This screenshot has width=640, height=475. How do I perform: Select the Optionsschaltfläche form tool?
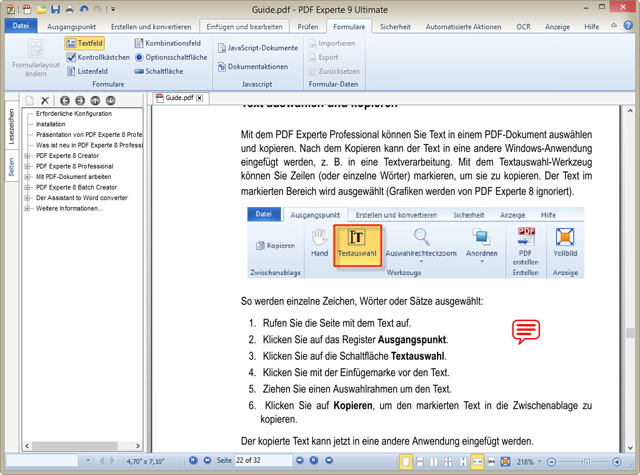coord(171,57)
